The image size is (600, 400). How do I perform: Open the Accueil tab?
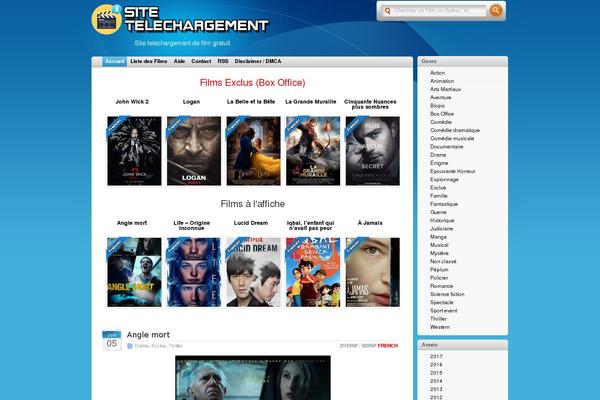click(114, 61)
